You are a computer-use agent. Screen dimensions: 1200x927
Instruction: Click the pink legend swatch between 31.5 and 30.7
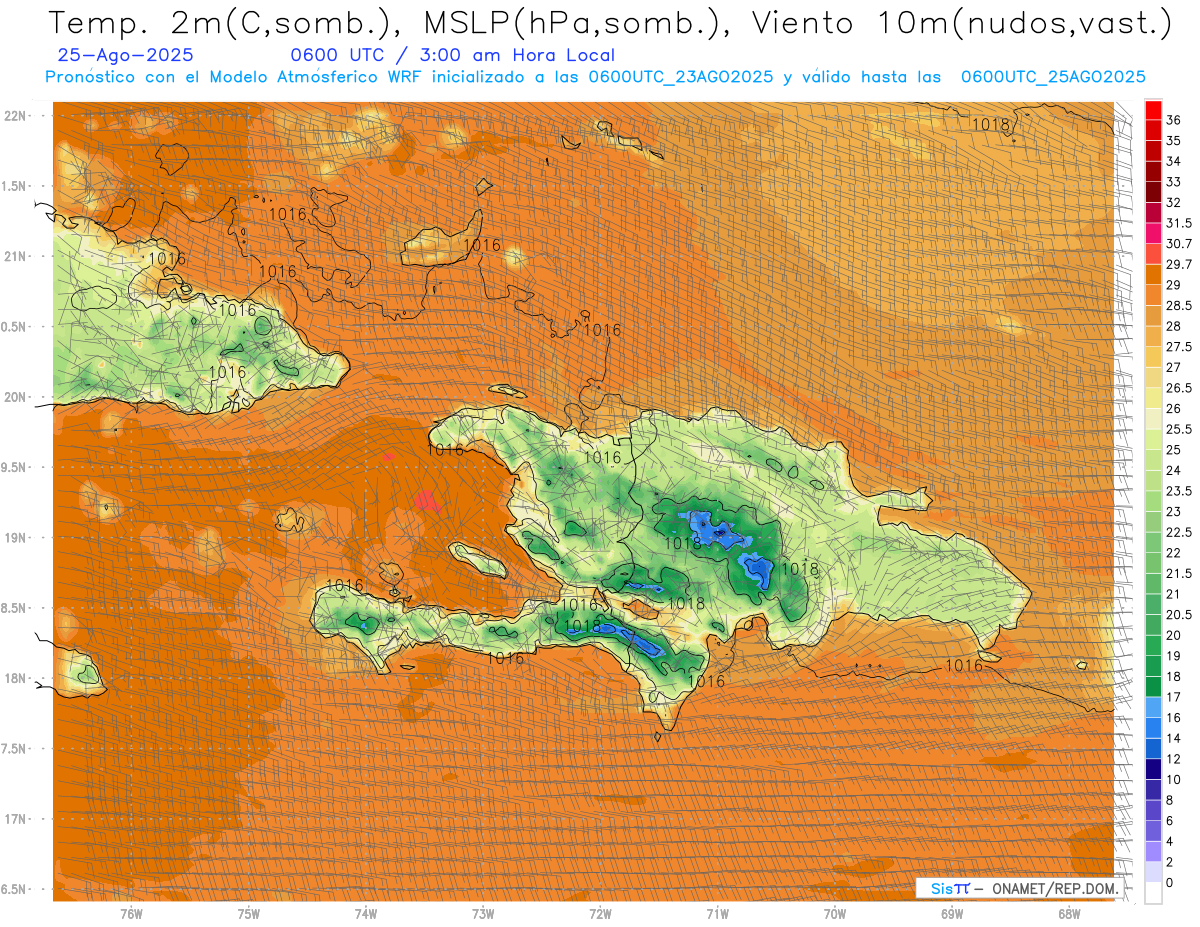tap(1153, 234)
